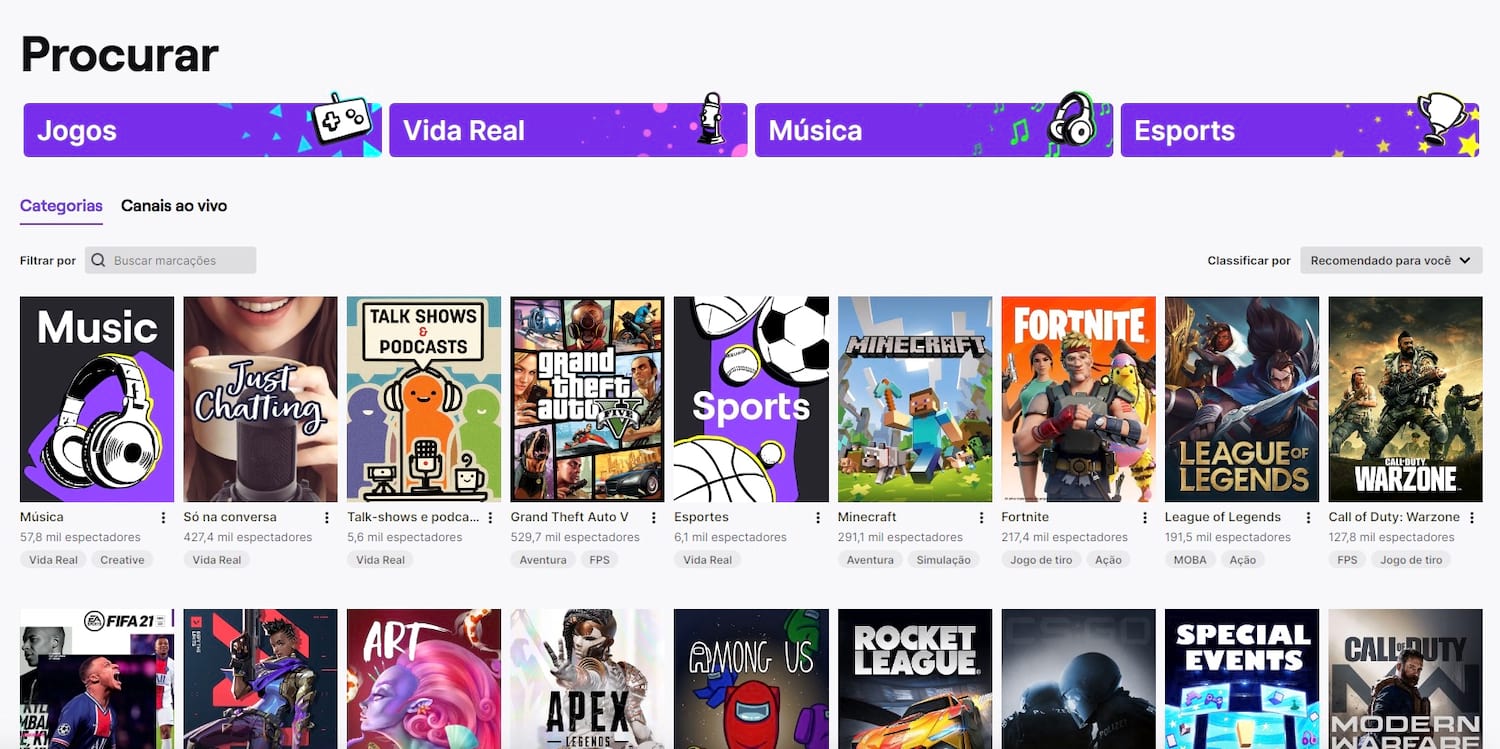Open the Special Events cover art
This screenshot has width=1500, height=749.
(1242, 679)
